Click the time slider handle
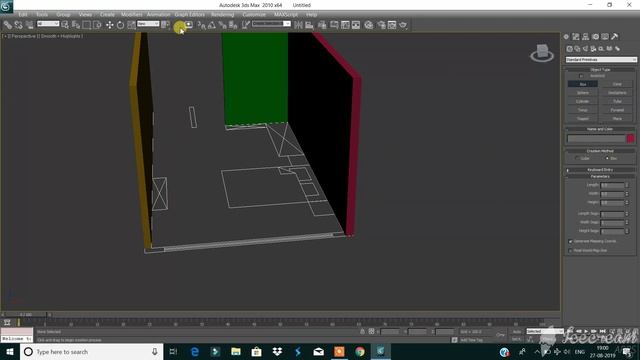 click(25, 315)
